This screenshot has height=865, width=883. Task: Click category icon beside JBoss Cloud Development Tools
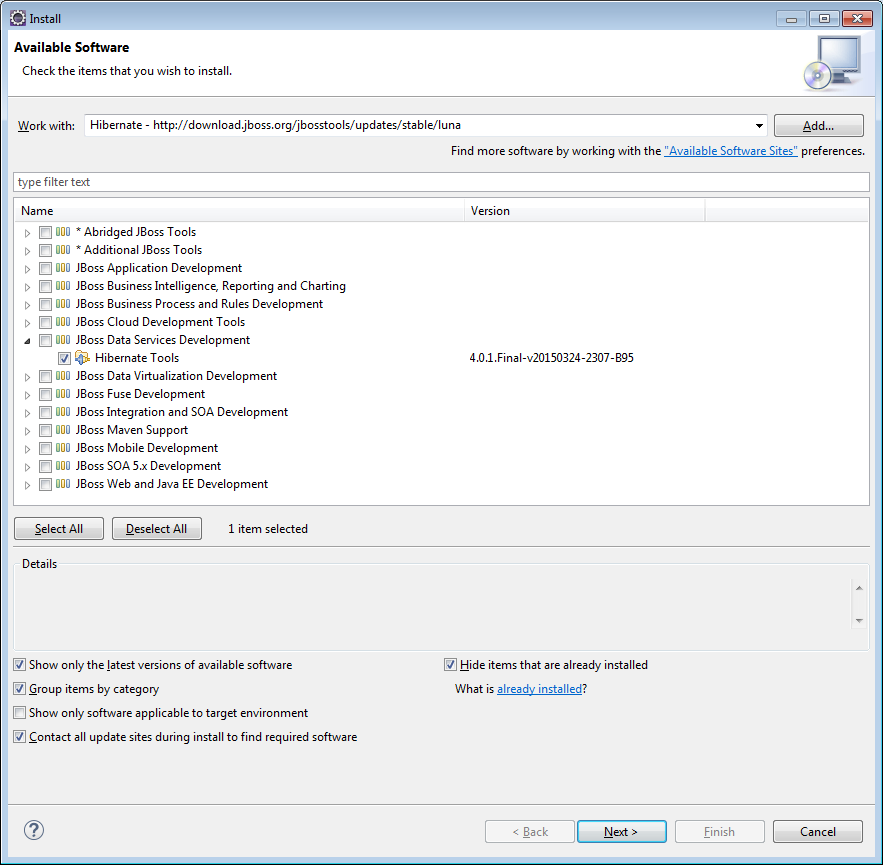click(x=63, y=322)
